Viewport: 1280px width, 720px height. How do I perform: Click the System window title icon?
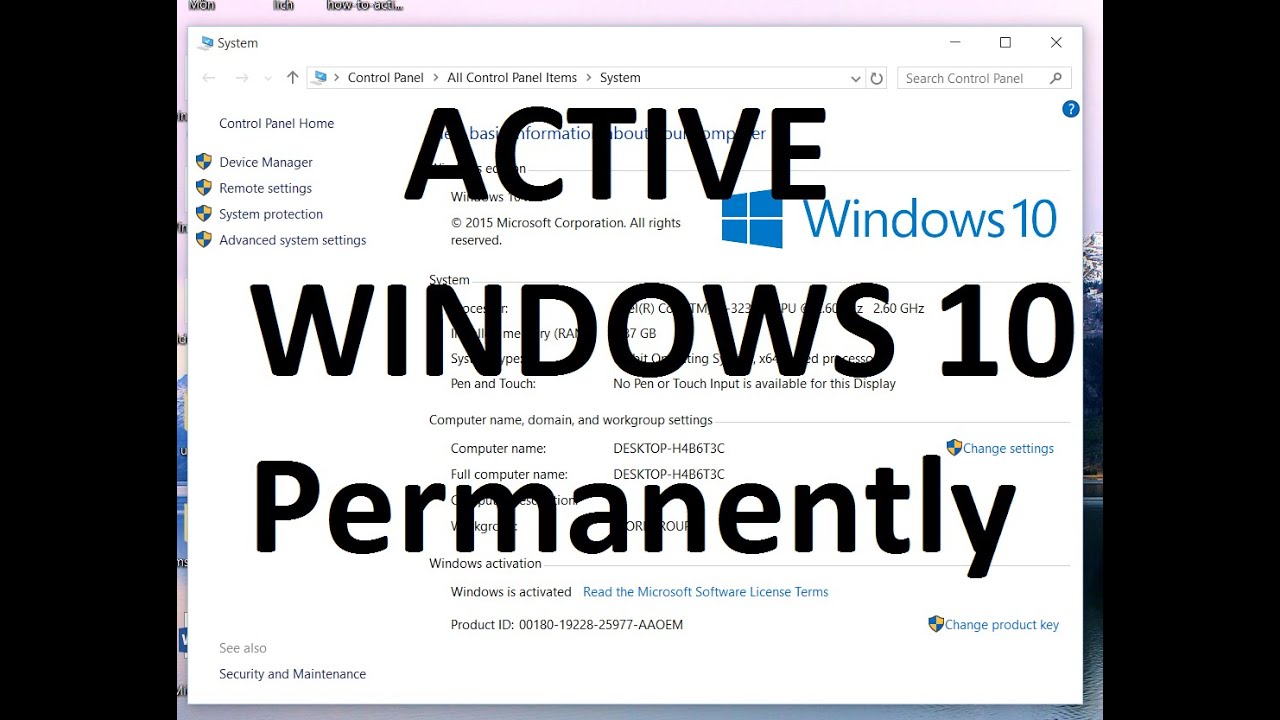pos(206,43)
